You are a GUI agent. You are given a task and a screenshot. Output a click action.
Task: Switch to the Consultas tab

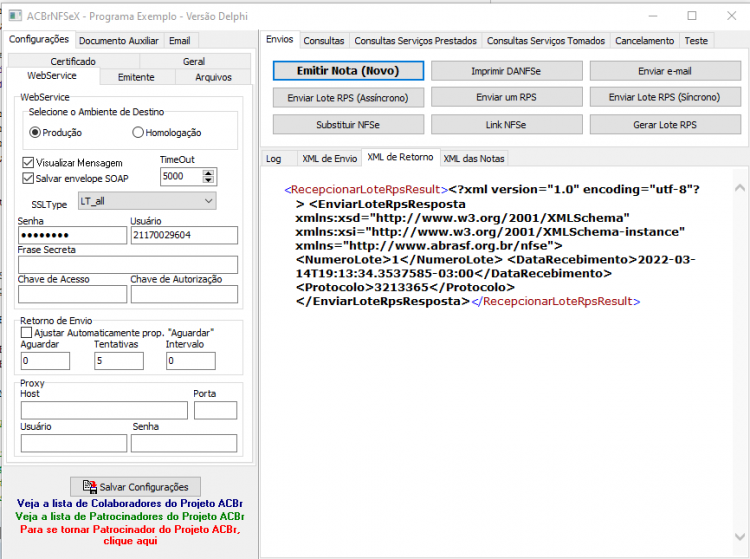[x=324, y=41]
